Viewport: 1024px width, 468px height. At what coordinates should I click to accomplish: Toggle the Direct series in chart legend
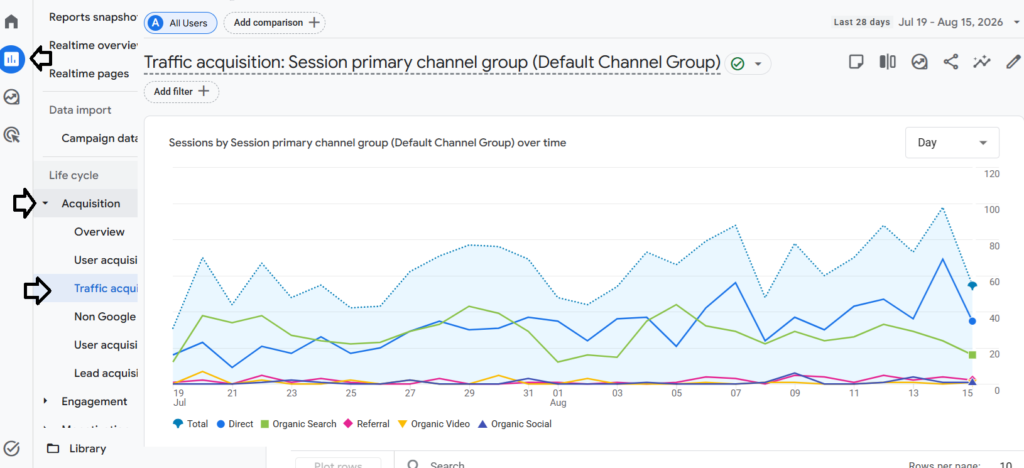click(x=234, y=424)
